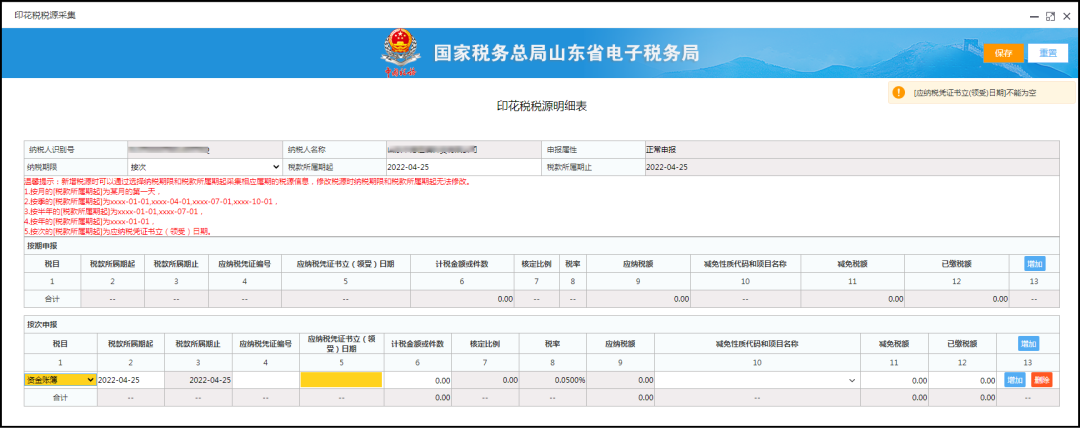Click the 正常申报 value
The image size is (1080, 429).
tap(661, 149)
